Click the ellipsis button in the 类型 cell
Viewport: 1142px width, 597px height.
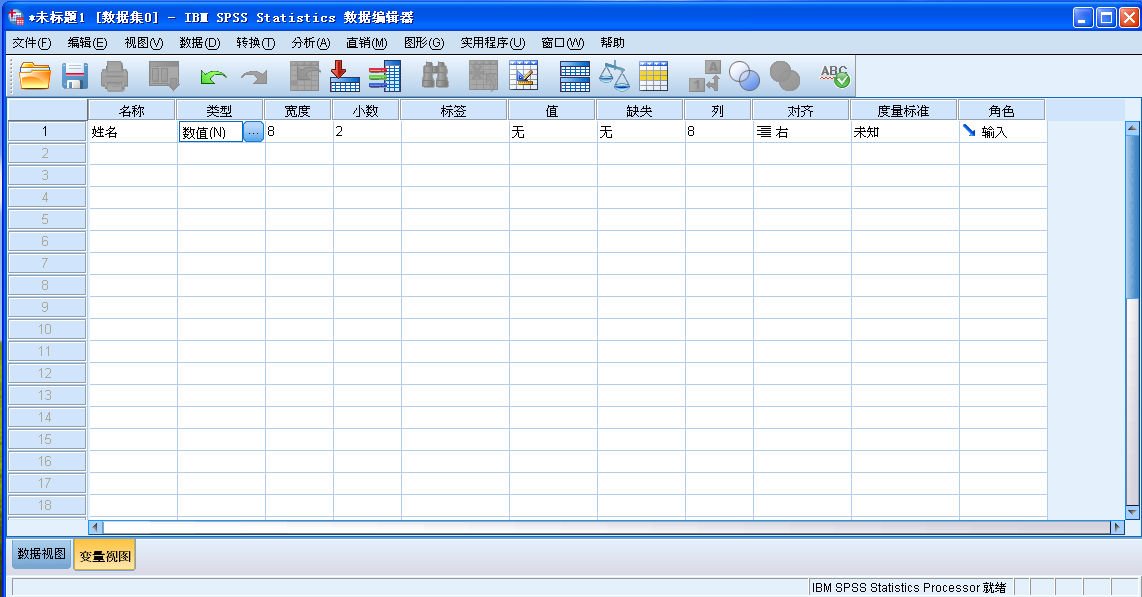pos(253,133)
